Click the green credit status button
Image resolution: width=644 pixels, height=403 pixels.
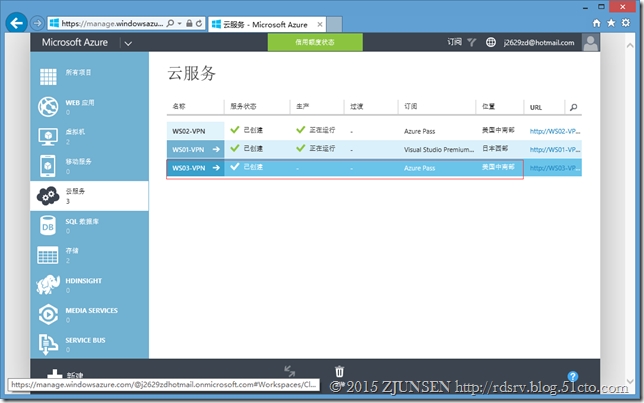point(315,42)
